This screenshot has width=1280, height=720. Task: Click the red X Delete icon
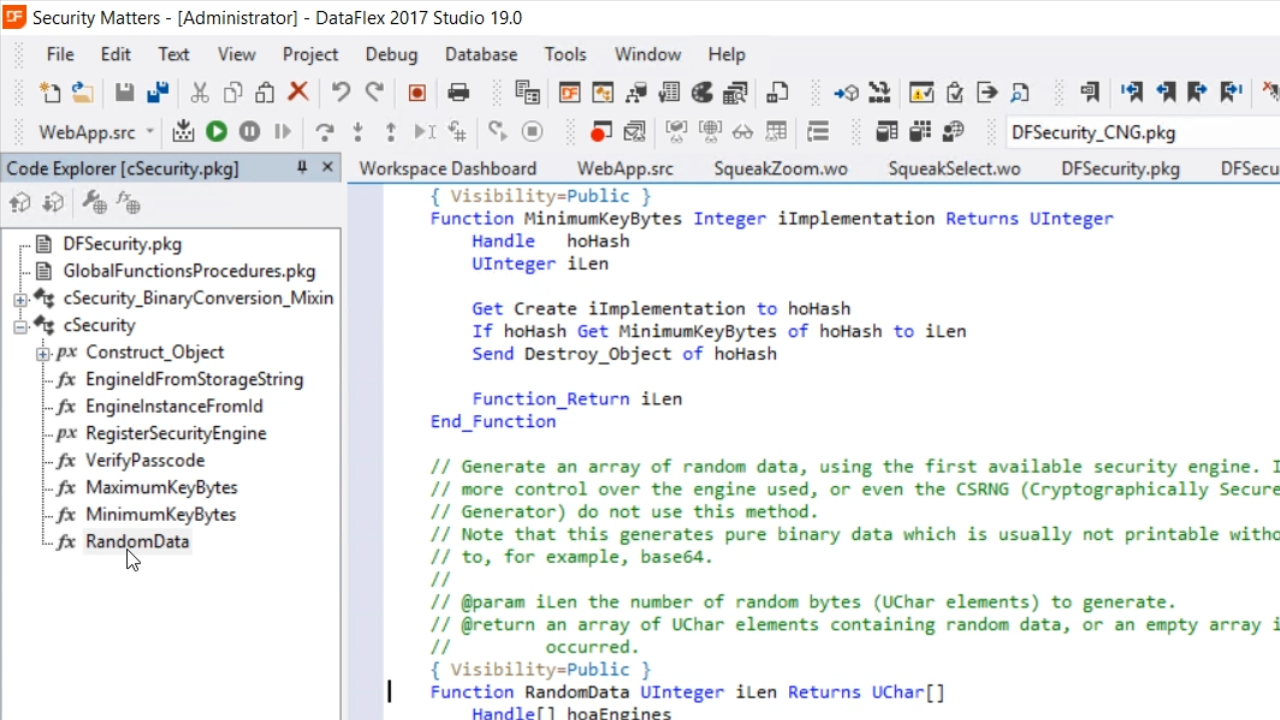point(298,93)
